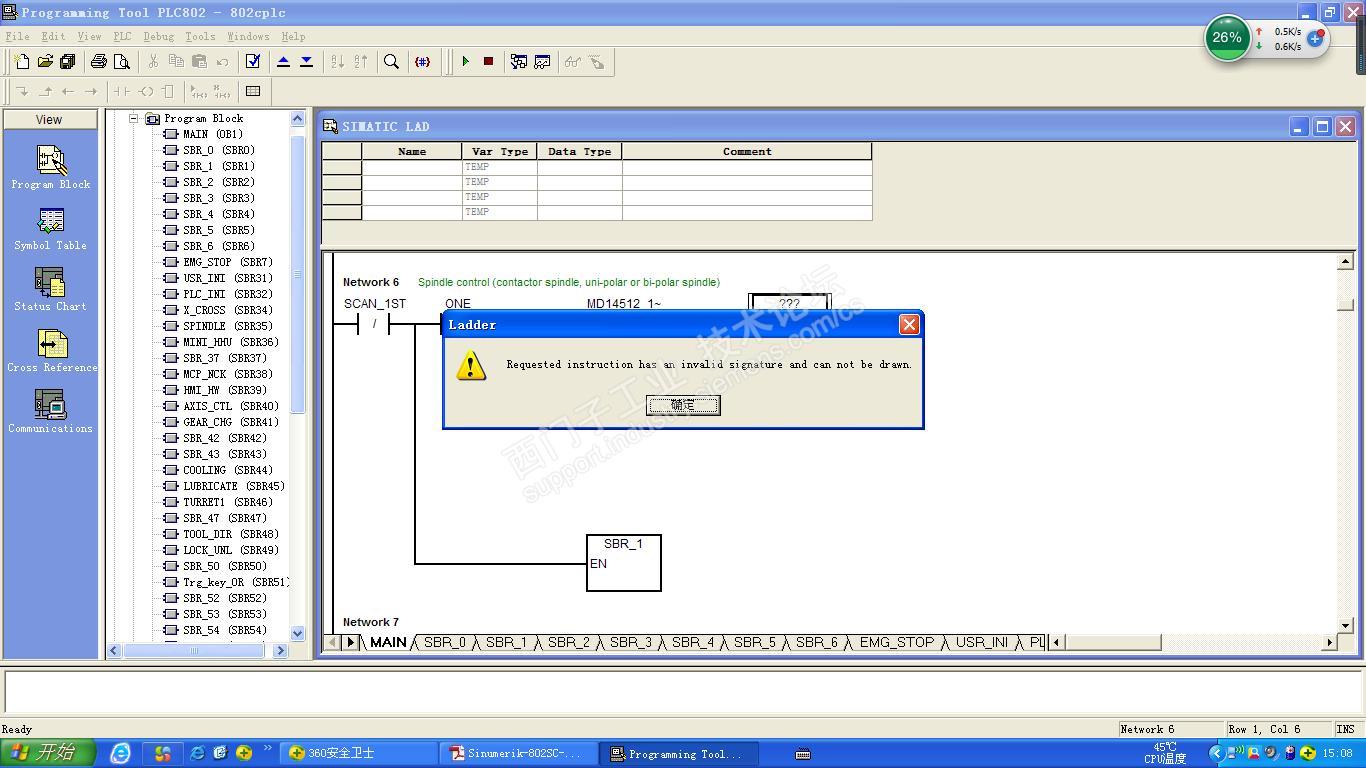The width and height of the screenshot is (1366, 768).
Task: Toggle the Program Status toolbar icon
Action: click(519, 62)
